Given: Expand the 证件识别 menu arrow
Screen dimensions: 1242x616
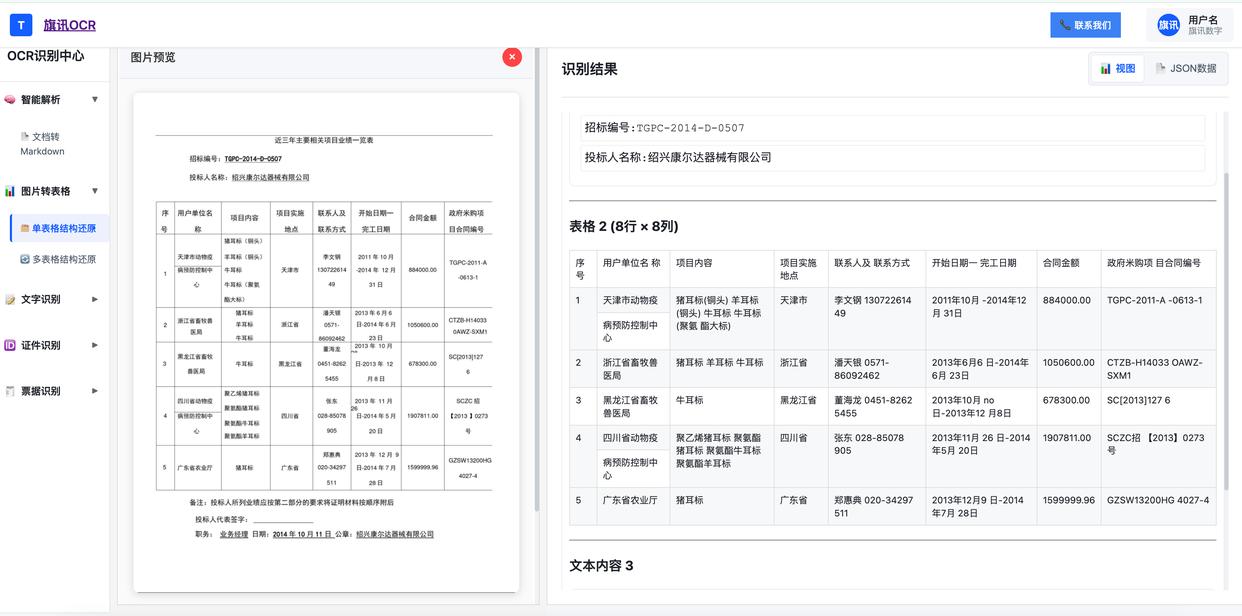Looking at the screenshot, I should coord(95,345).
